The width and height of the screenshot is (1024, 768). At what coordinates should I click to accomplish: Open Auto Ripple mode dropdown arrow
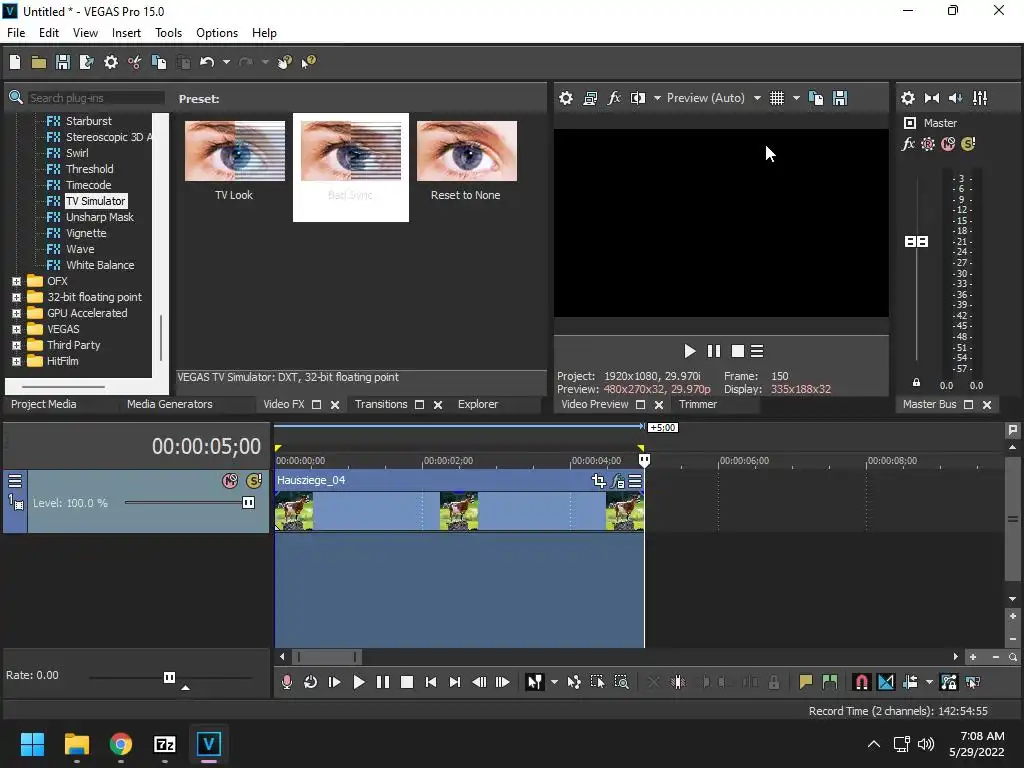[x=929, y=682]
